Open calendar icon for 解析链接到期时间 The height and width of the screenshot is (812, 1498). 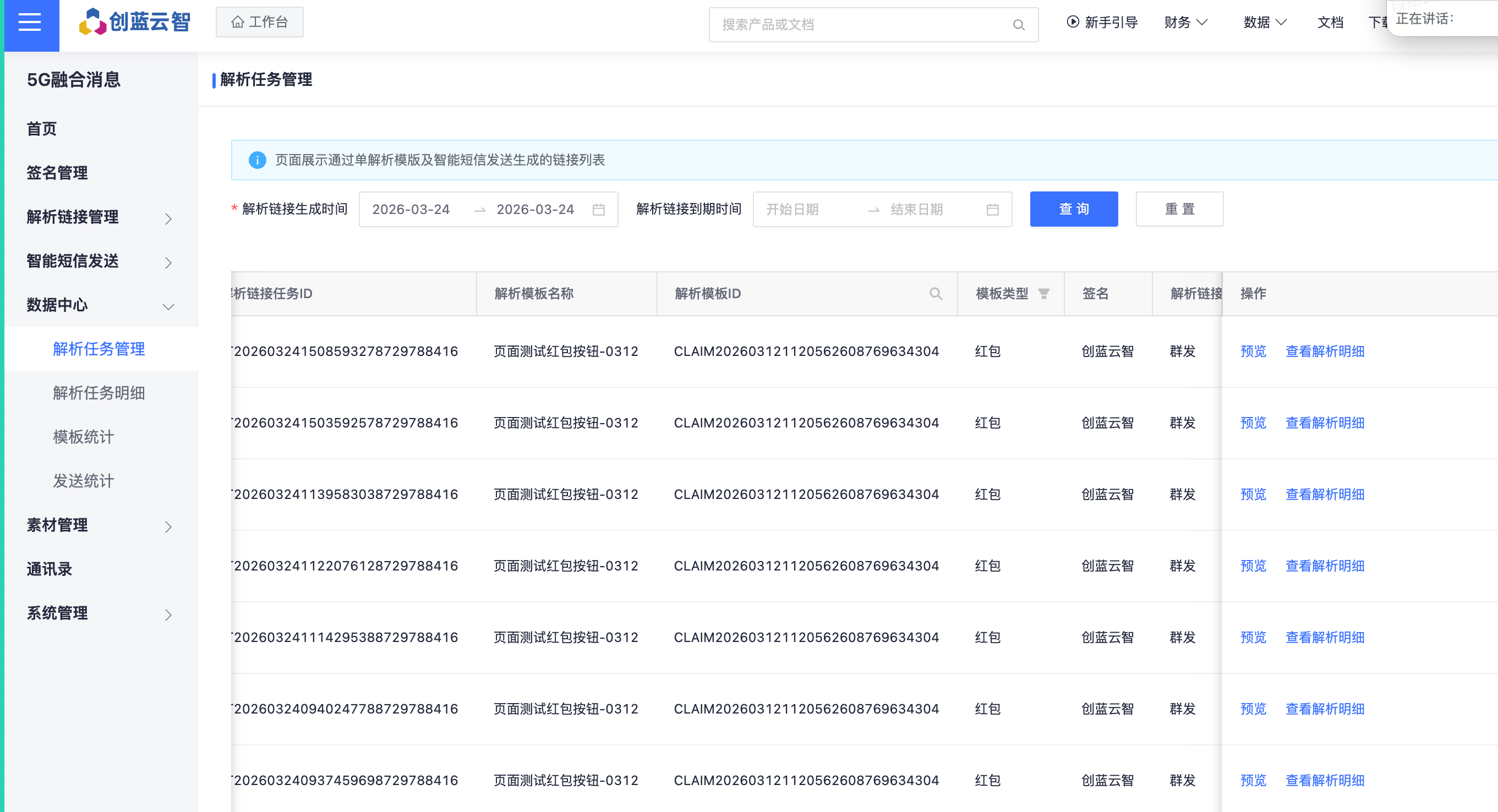pyautogui.click(x=992, y=210)
